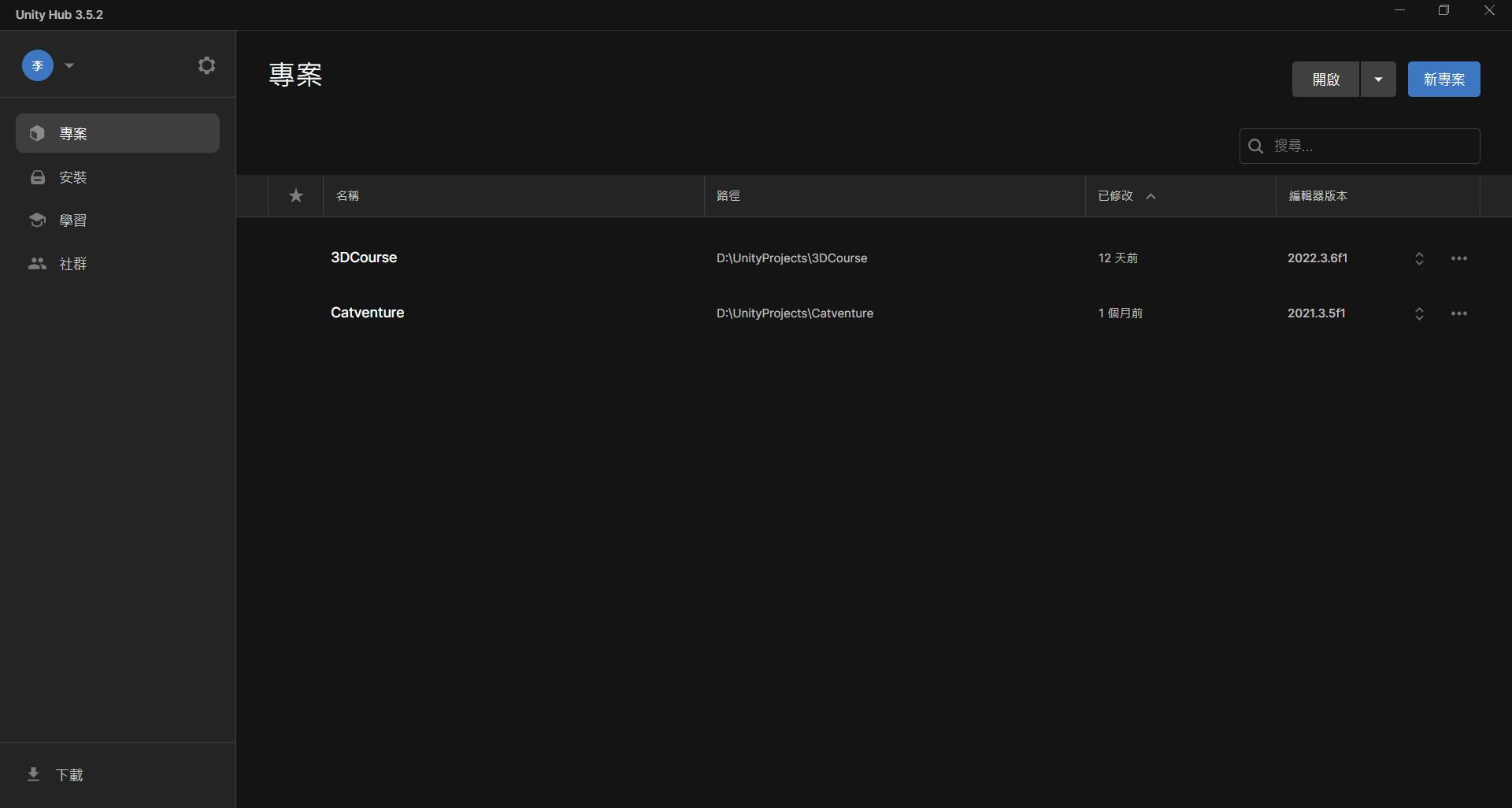Go to 學習 section
The image size is (1512, 808).
(x=117, y=221)
